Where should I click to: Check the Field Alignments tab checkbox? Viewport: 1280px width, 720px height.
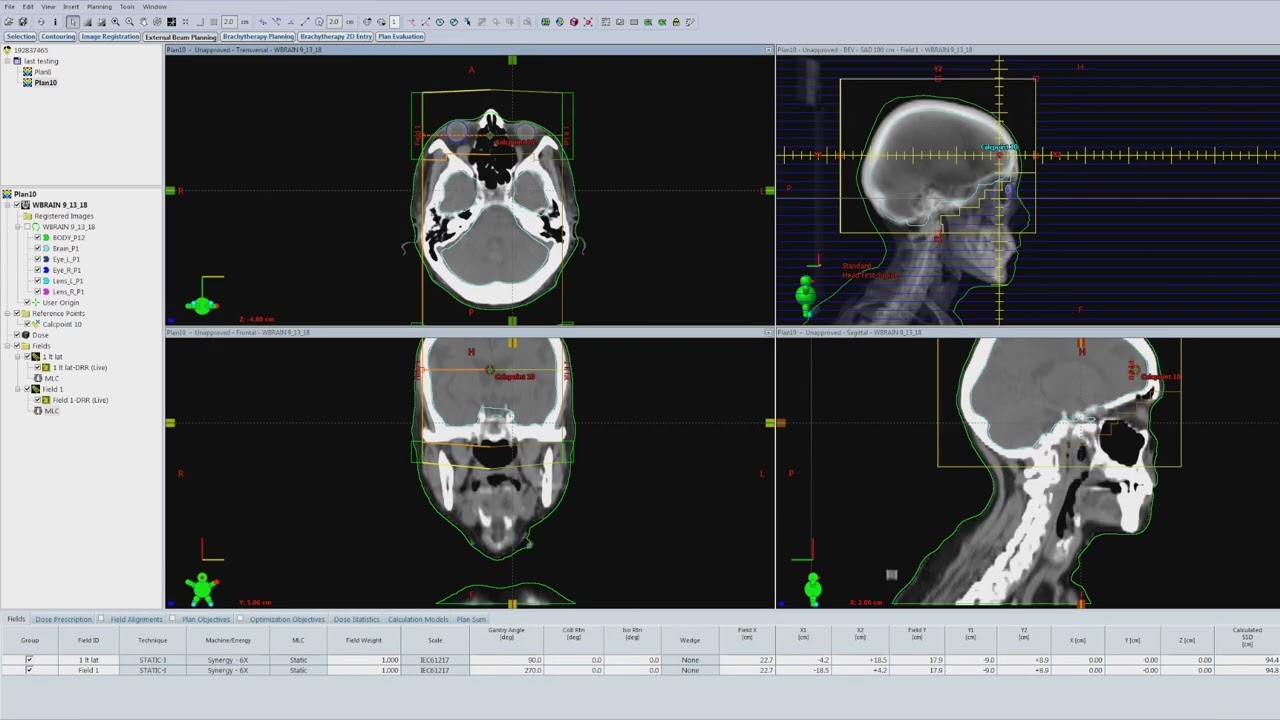pyautogui.click(x=101, y=620)
